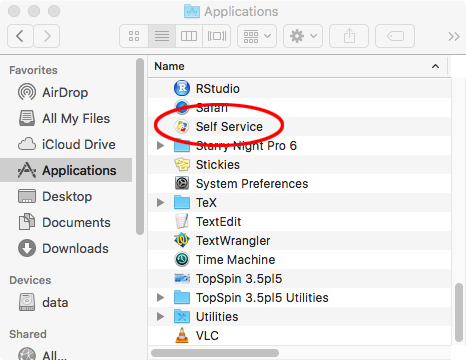
Task: Click the iCloud Drive cloud icon
Action: [x=27, y=144]
